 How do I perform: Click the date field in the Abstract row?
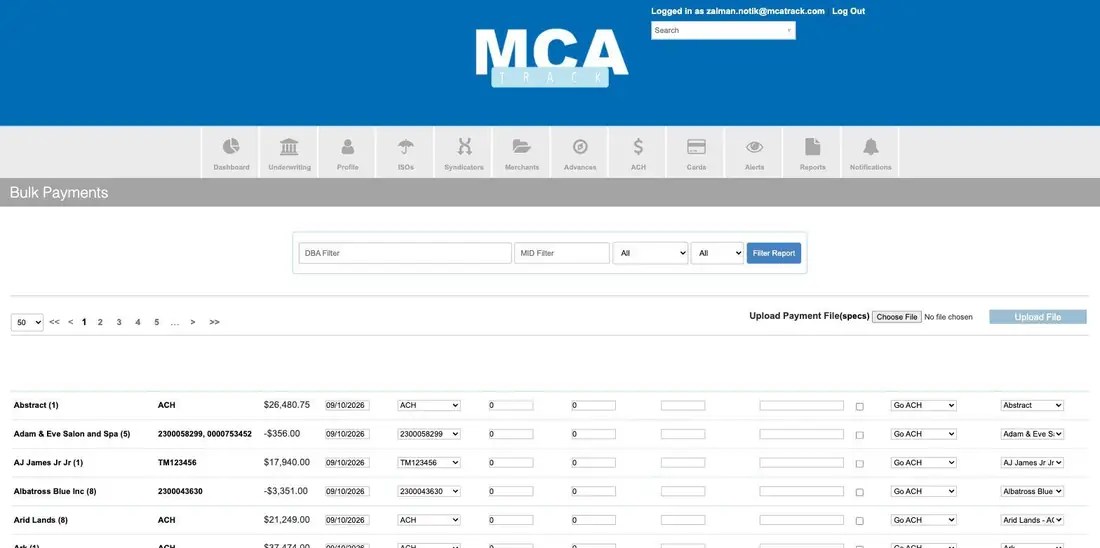pos(347,406)
